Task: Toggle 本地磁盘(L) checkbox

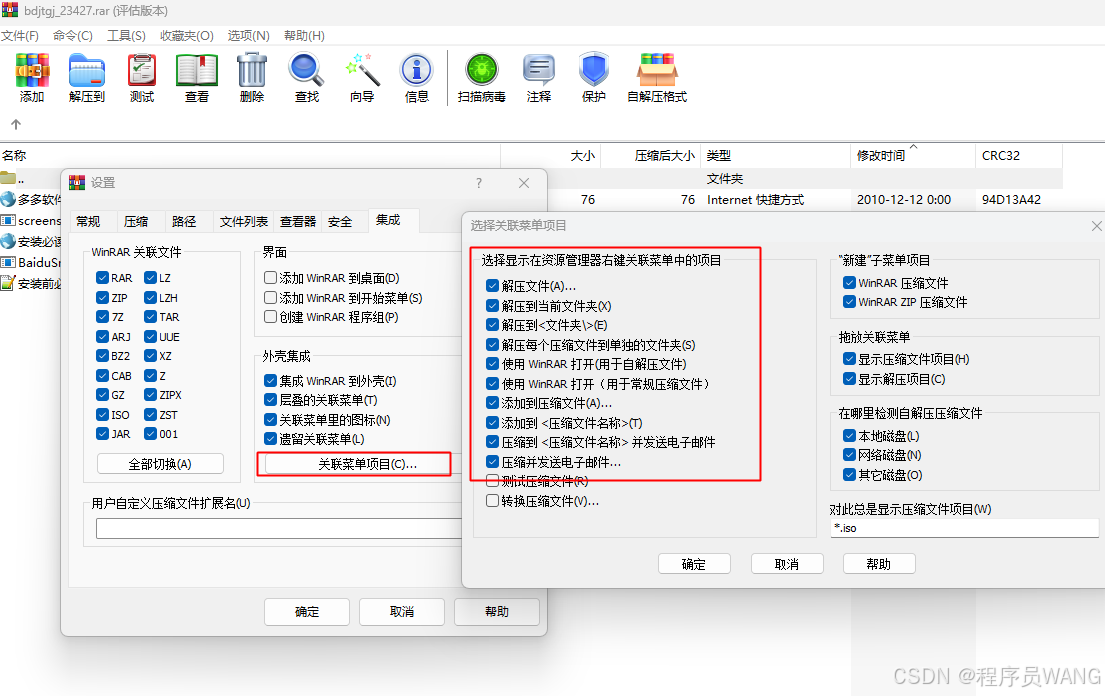Action: (849, 435)
